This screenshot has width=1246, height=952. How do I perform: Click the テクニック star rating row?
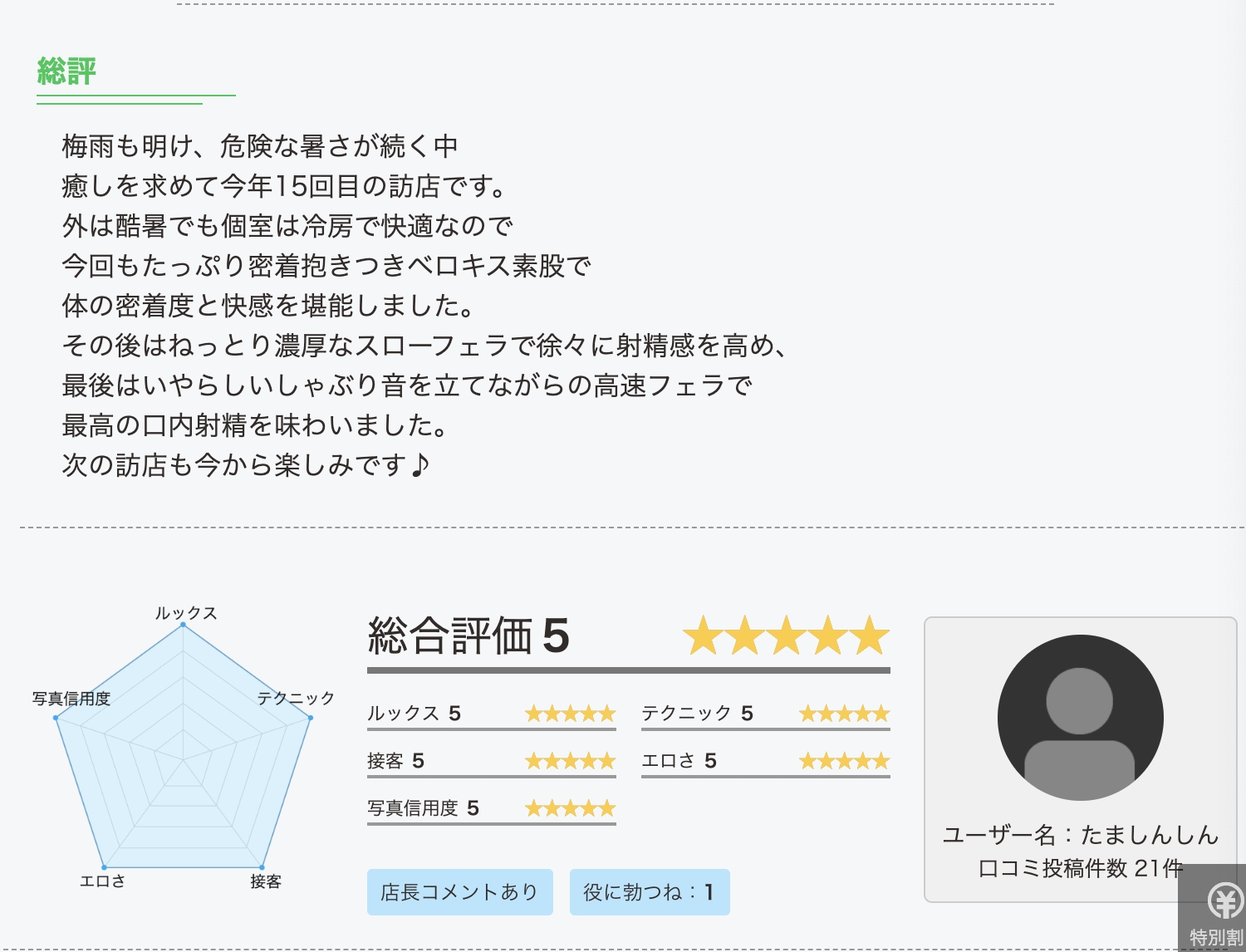(766, 714)
